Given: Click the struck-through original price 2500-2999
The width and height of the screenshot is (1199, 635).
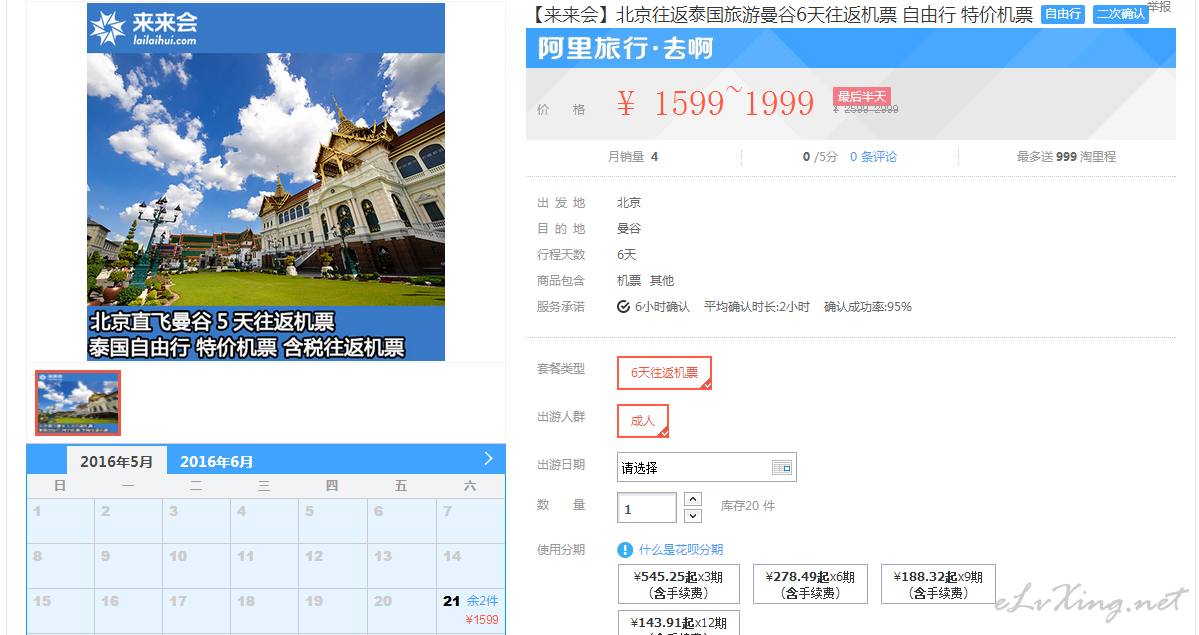Looking at the screenshot, I should coord(866,109).
